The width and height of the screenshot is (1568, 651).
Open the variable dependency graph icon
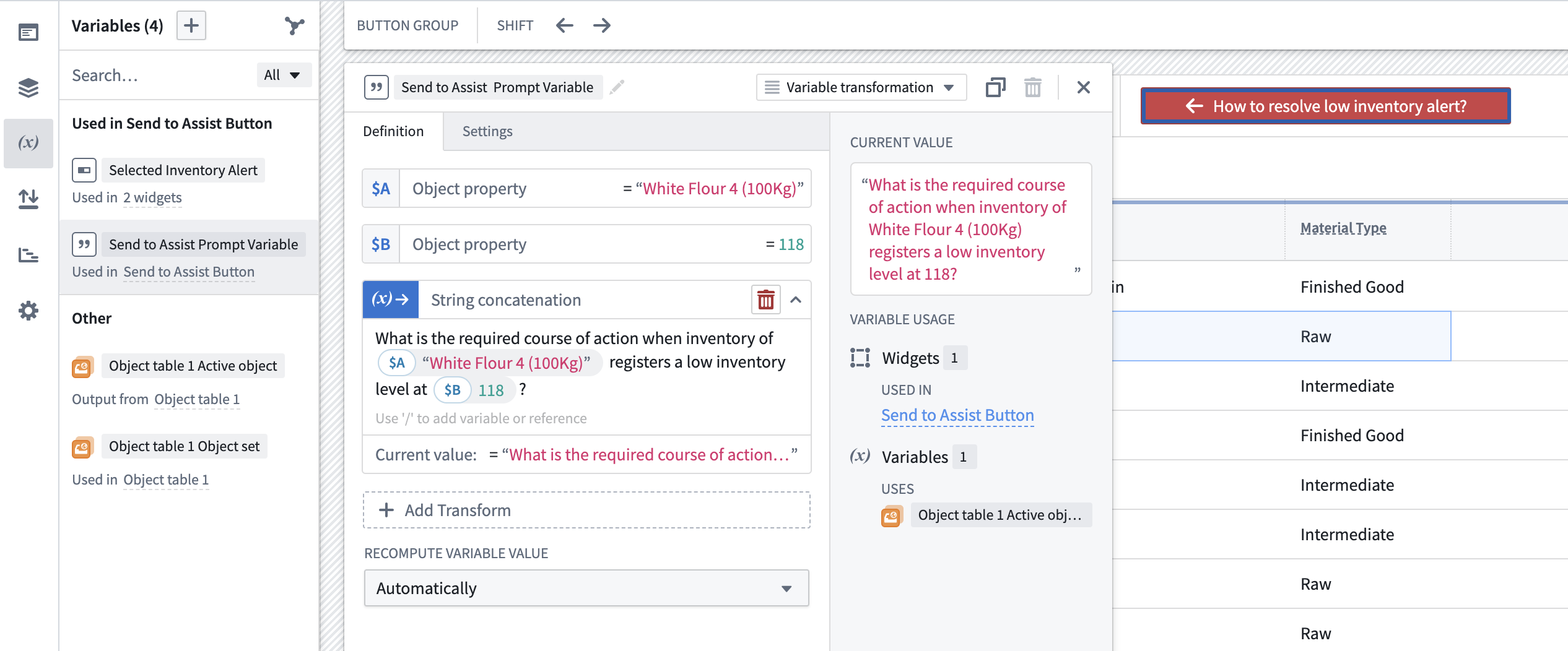295,25
